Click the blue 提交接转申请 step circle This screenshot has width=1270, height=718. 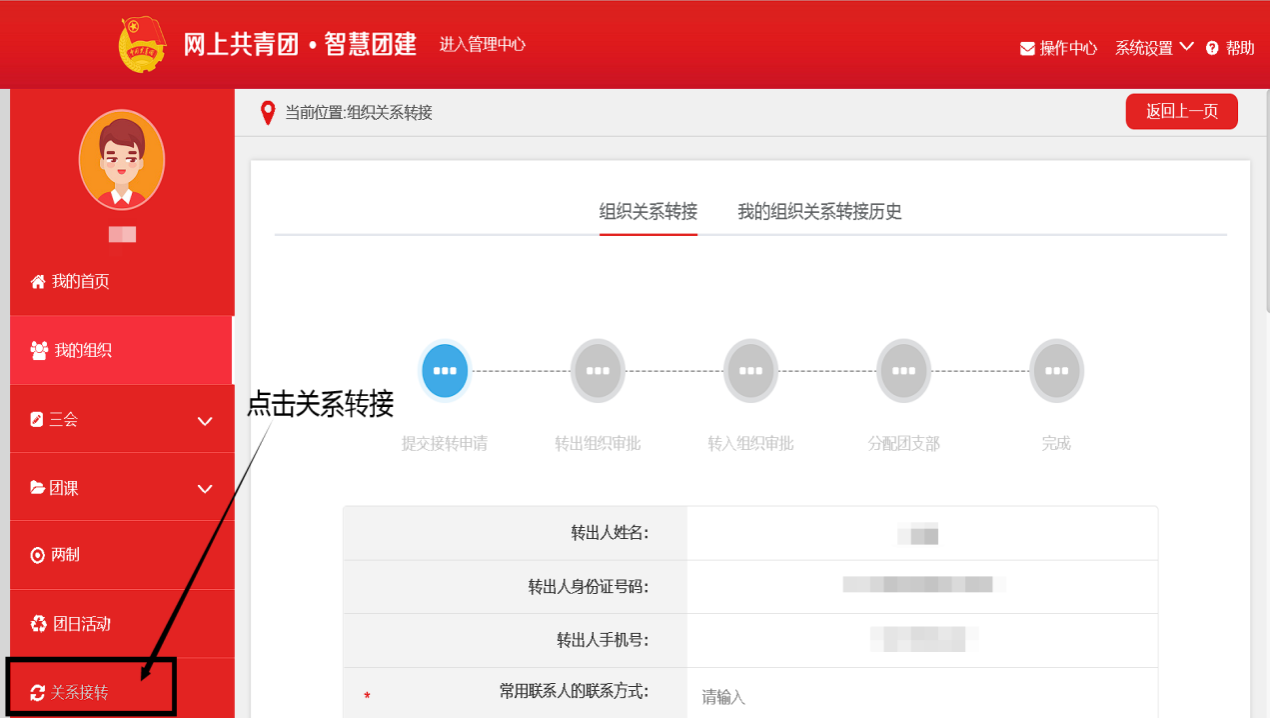pyautogui.click(x=445, y=371)
